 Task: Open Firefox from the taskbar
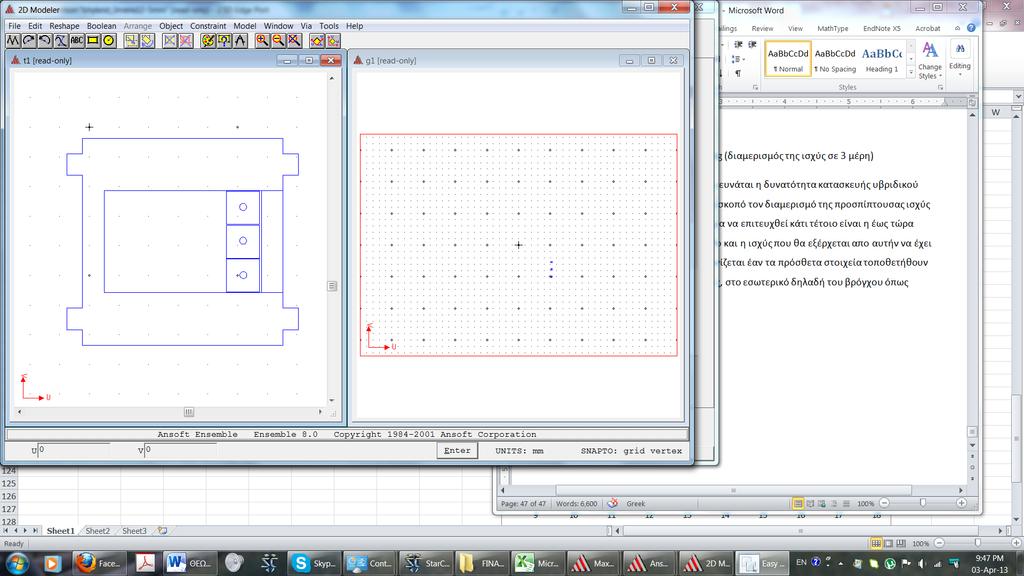[98, 563]
